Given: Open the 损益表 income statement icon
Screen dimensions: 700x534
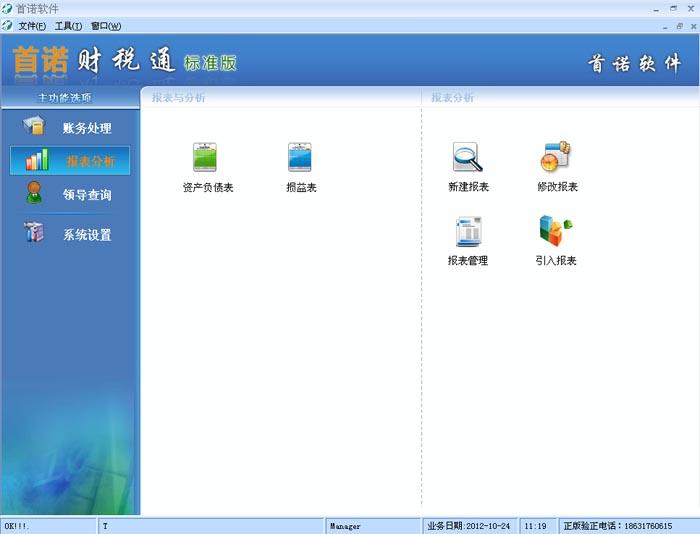Looking at the screenshot, I should tap(300, 158).
